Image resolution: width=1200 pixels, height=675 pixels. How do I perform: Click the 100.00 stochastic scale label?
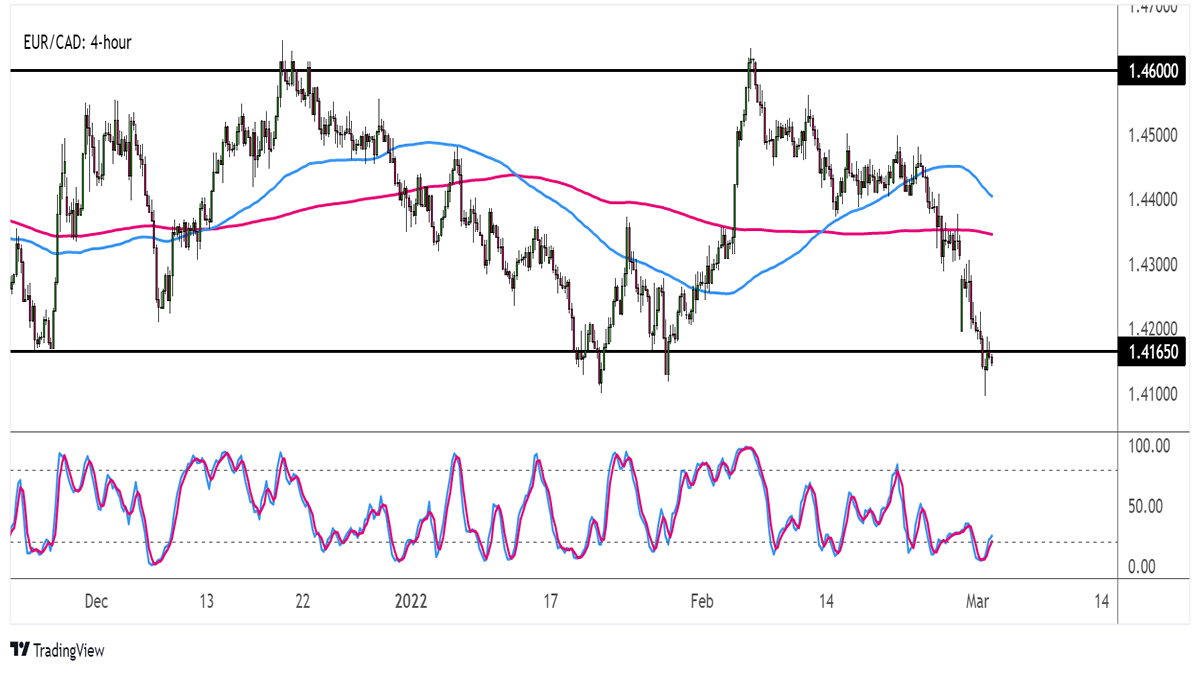1149,446
